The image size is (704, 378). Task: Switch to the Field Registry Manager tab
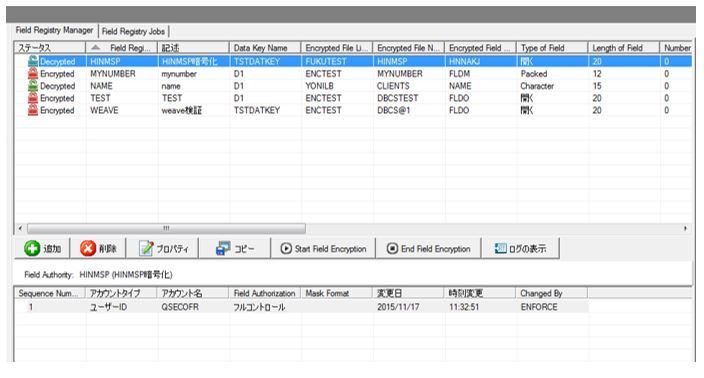(x=54, y=30)
